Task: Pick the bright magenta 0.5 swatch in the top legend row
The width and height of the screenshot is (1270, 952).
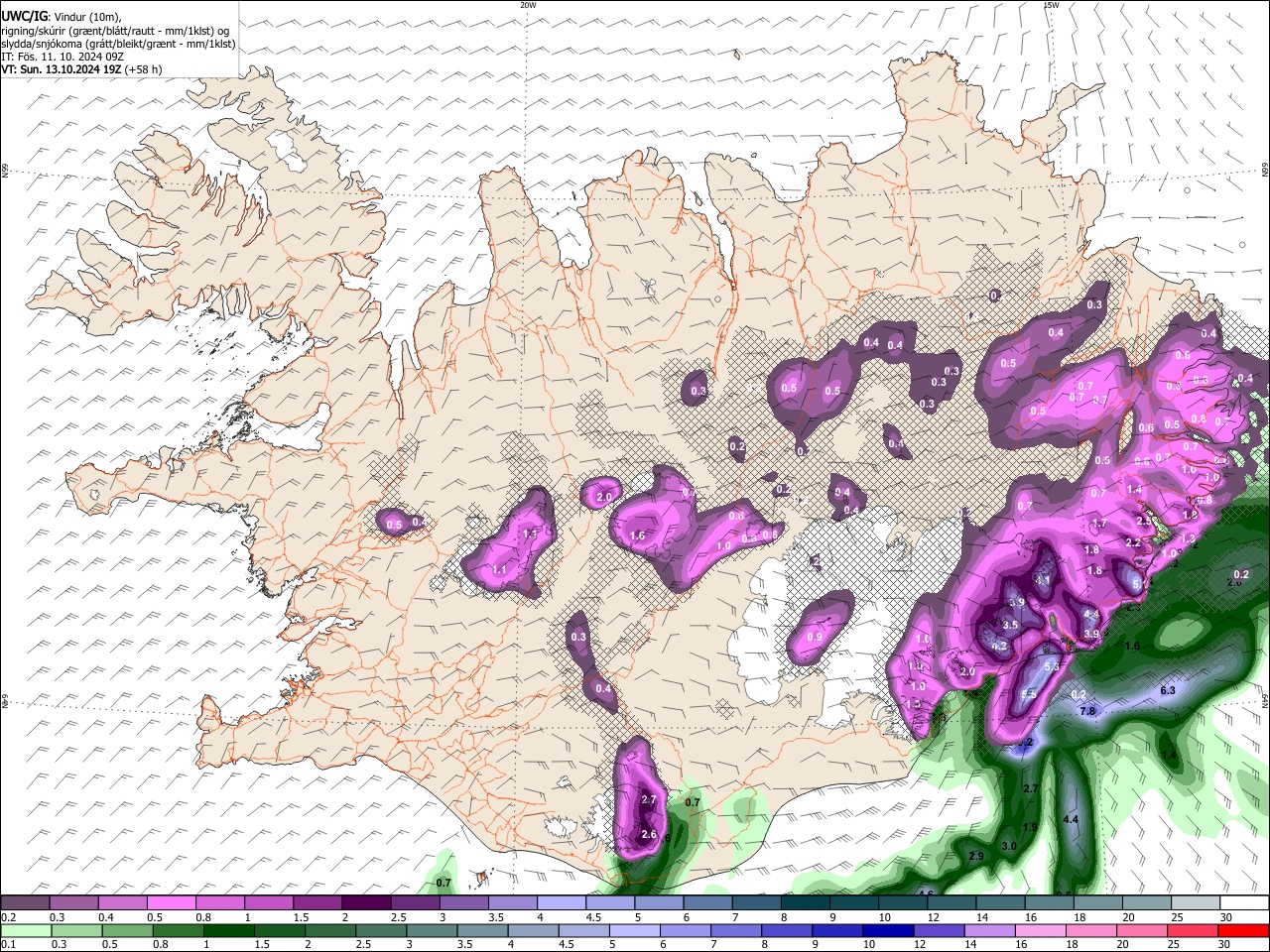Action: click(x=171, y=903)
